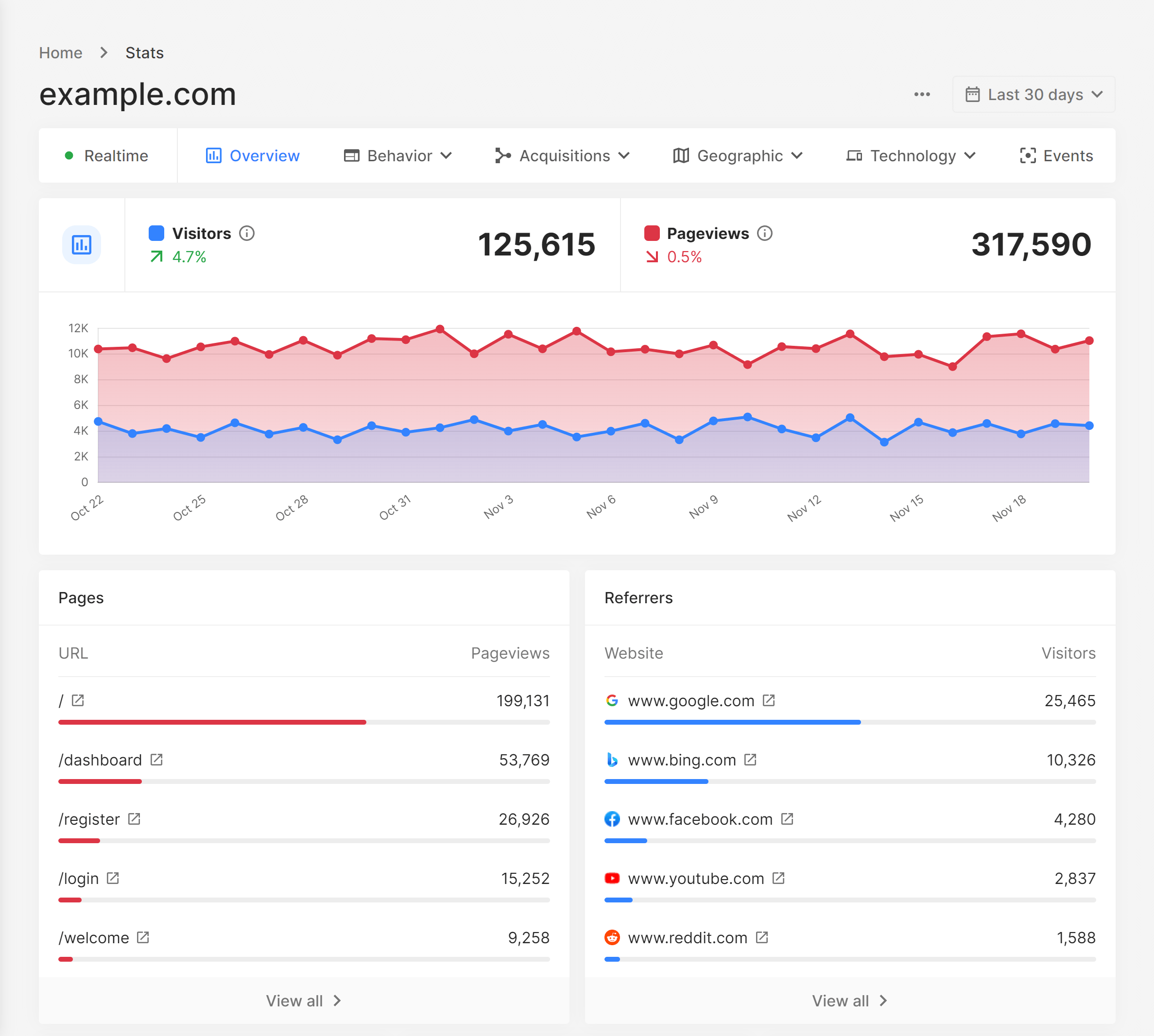Viewport: 1154px width, 1036px height.
Task: Click the Visitors info icon
Action: pos(246,234)
